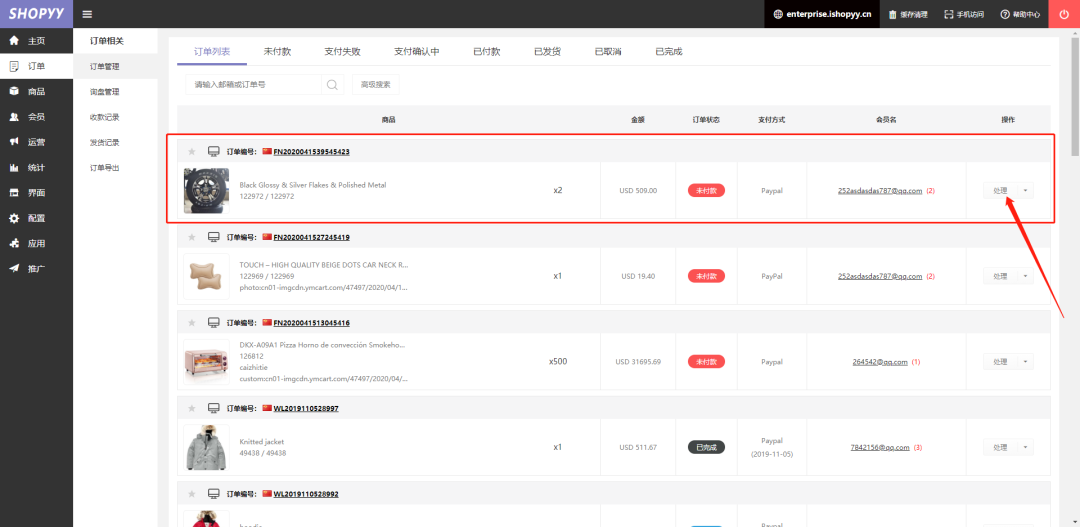This screenshot has height=527, width=1080.
Task: Expand 处理 dropdown for USD 509.00 order
Action: [x=1026, y=191]
